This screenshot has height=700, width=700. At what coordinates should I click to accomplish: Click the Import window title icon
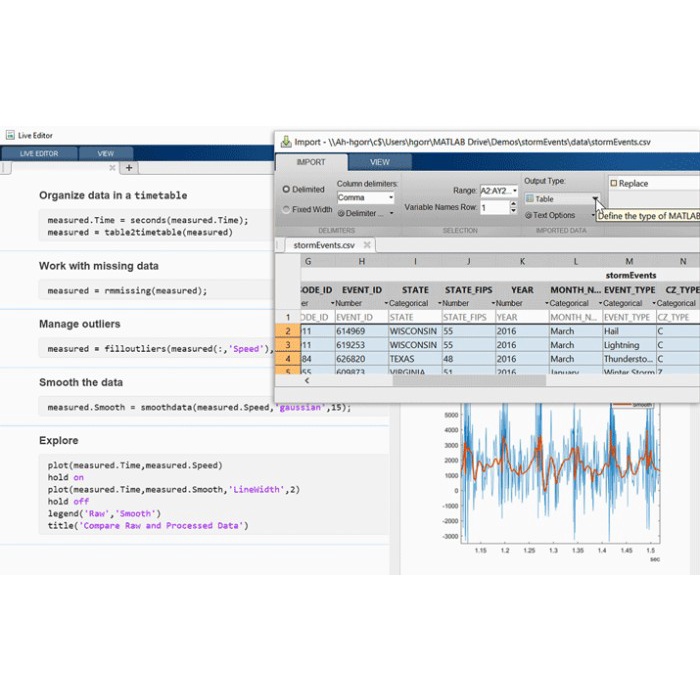tap(285, 142)
